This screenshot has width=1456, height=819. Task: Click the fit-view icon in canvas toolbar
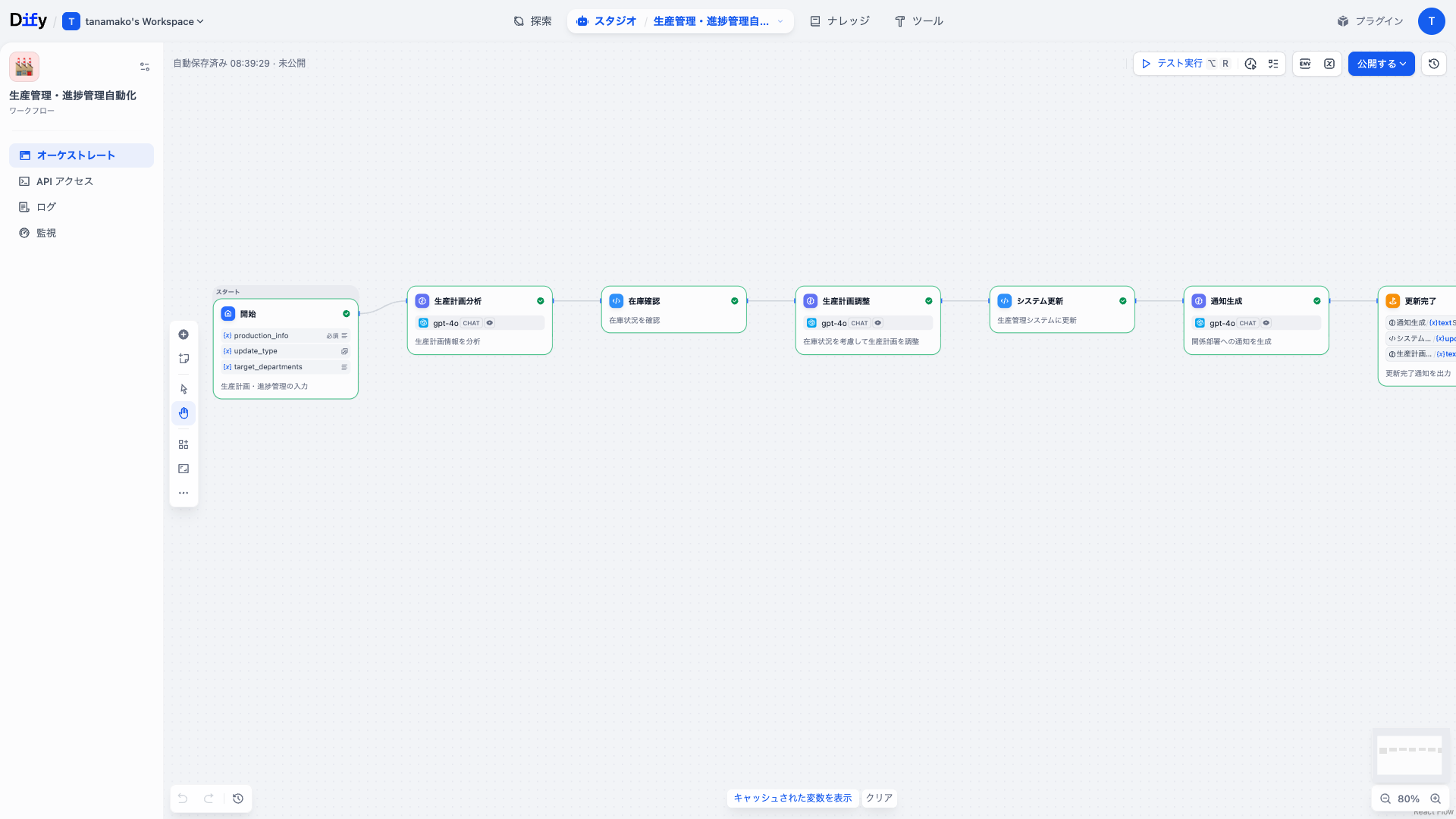184,468
